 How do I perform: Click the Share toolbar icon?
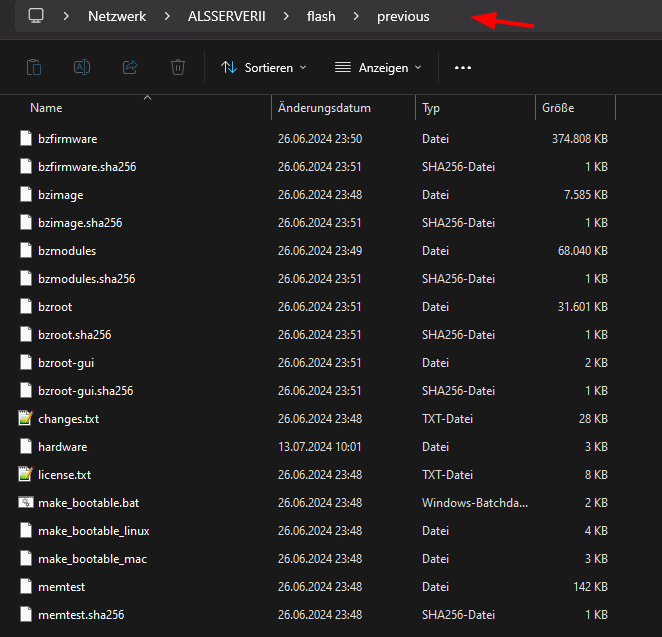tap(130, 68)
